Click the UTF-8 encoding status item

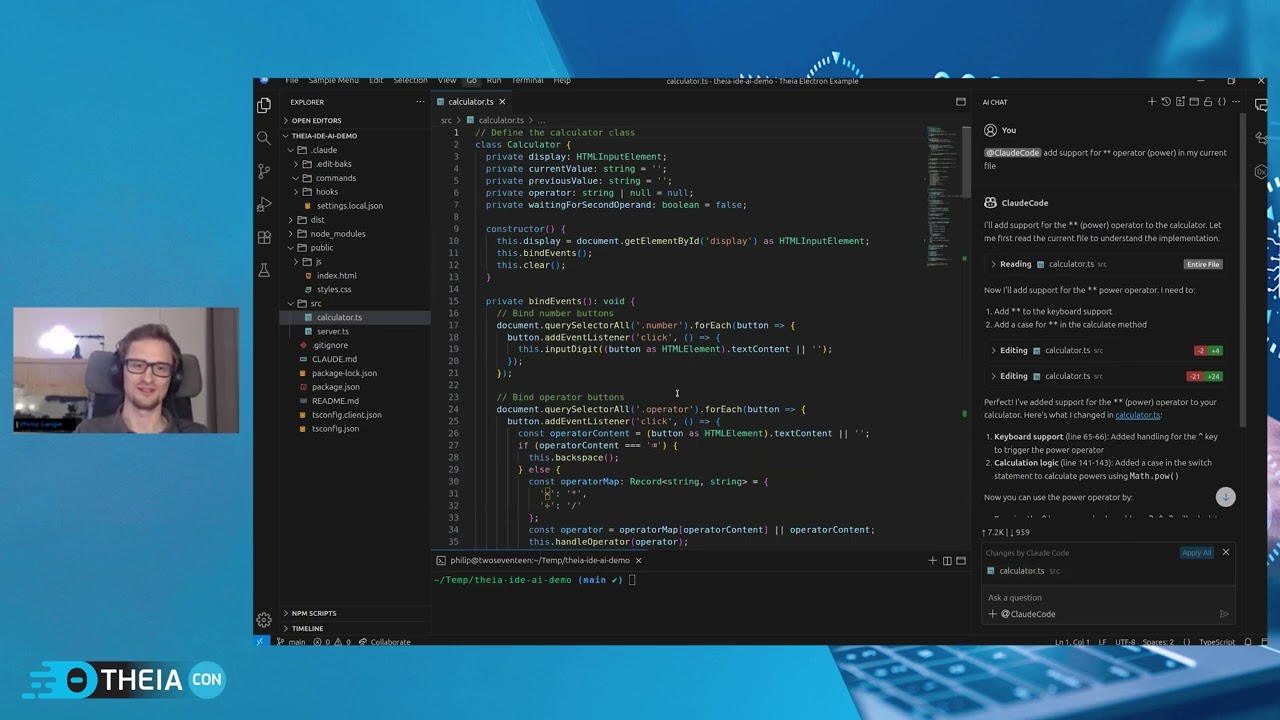1125,642
